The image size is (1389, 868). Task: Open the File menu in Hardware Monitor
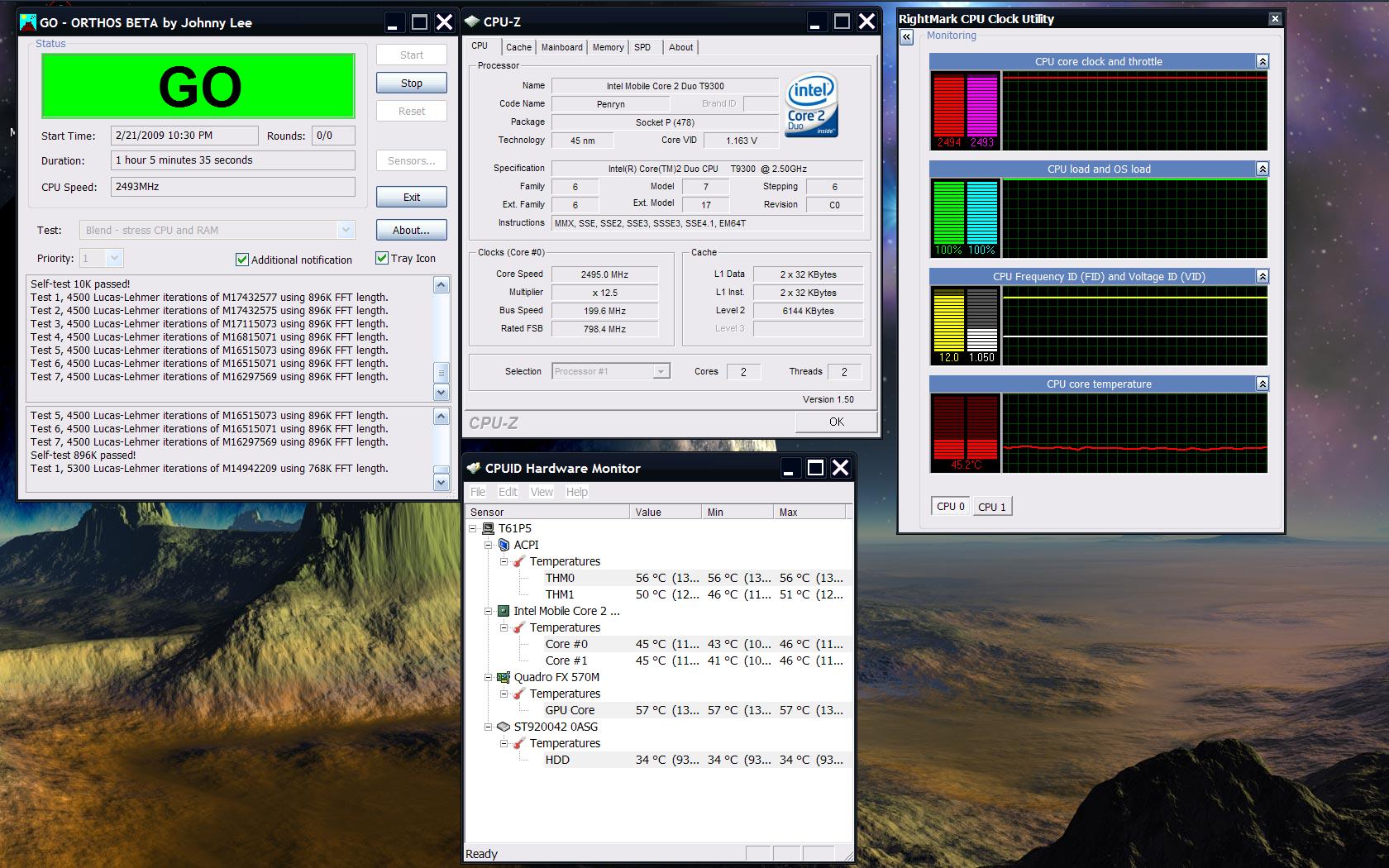click(478, 492)
